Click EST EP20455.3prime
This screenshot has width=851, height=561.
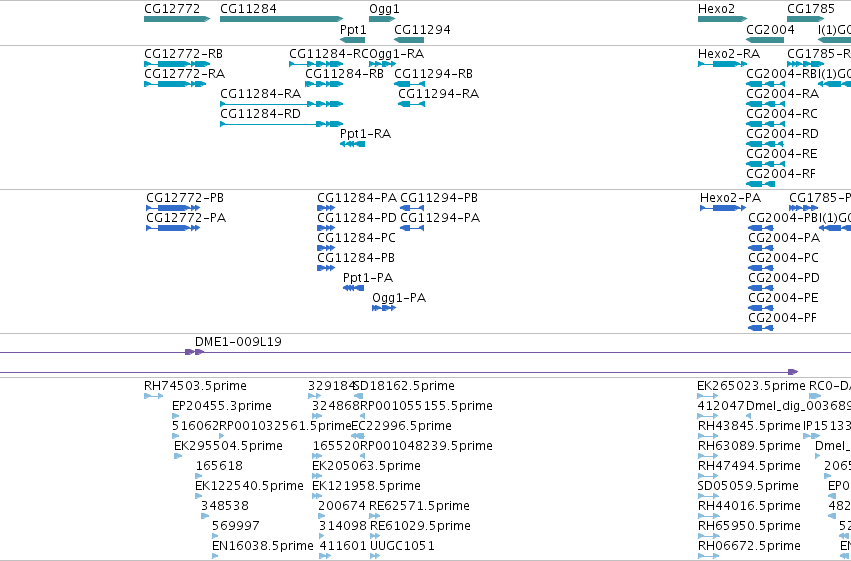pos(175,416)
